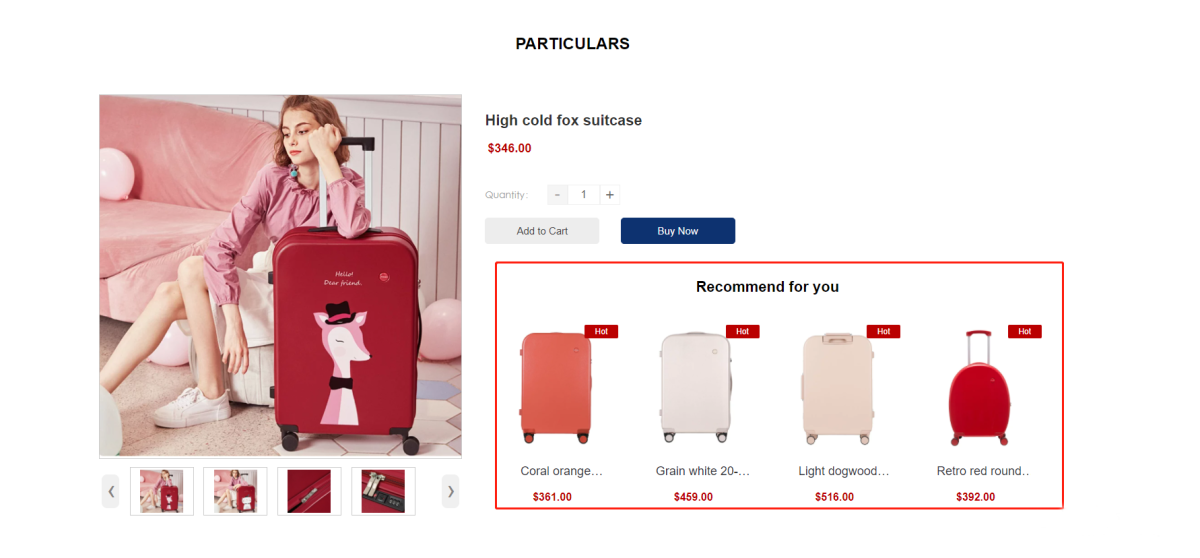1200x558 pixels.
Task: View the combination lock thumbnail
Action: point(383,491)
